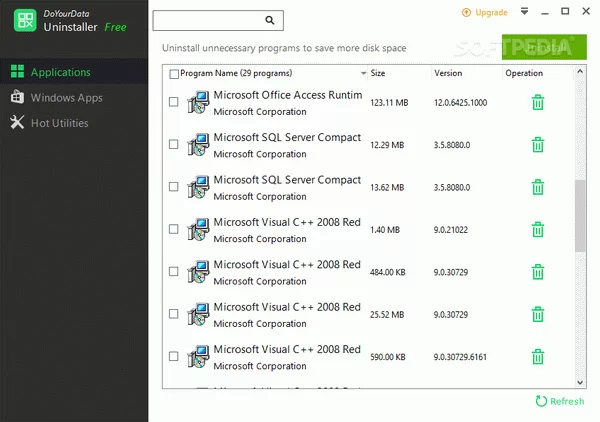
Task: Click the green Uninstall button
Action: tap(544, 47)
